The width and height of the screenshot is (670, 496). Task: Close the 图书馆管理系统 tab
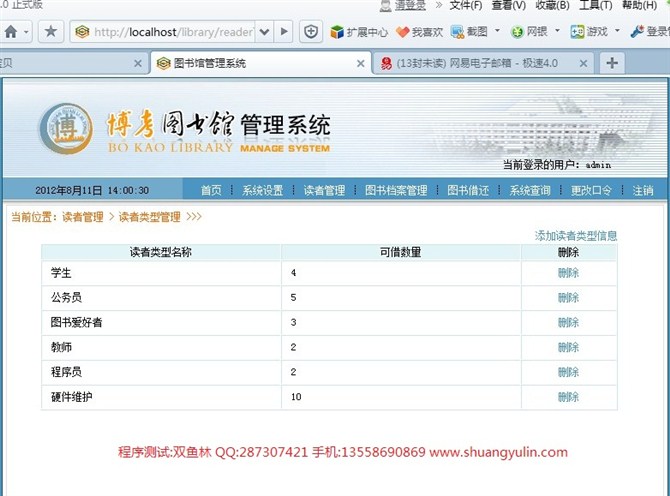360,63
